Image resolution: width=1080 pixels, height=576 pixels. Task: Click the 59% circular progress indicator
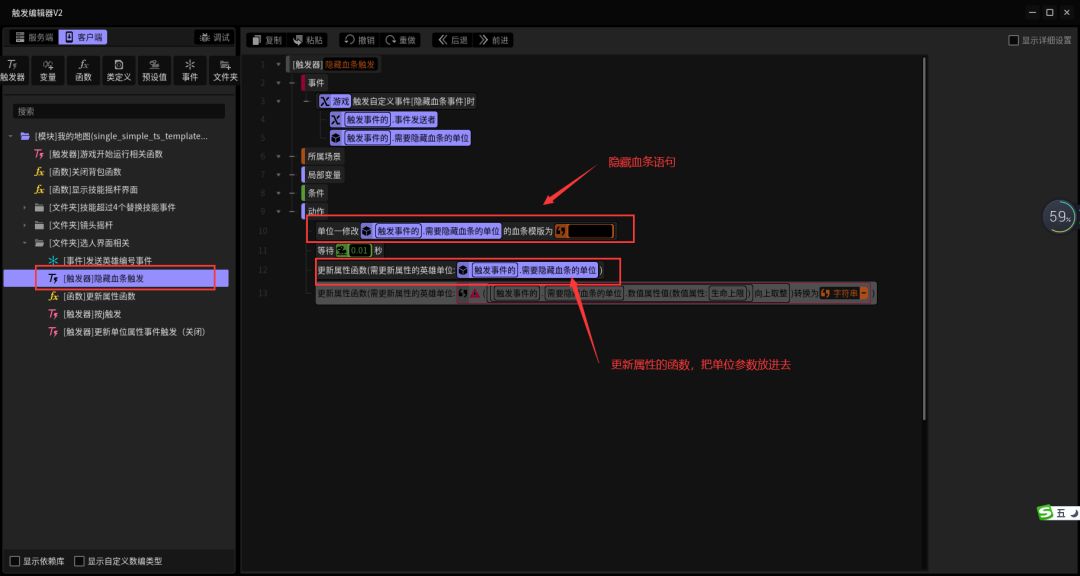(1059, 216)
